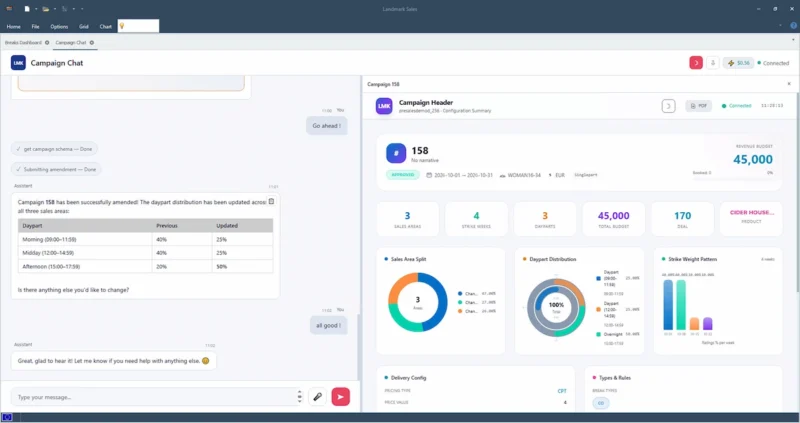Click the 'all good !' chat bubble
This screenshot has height=423, width=800.
coord(328,326)
